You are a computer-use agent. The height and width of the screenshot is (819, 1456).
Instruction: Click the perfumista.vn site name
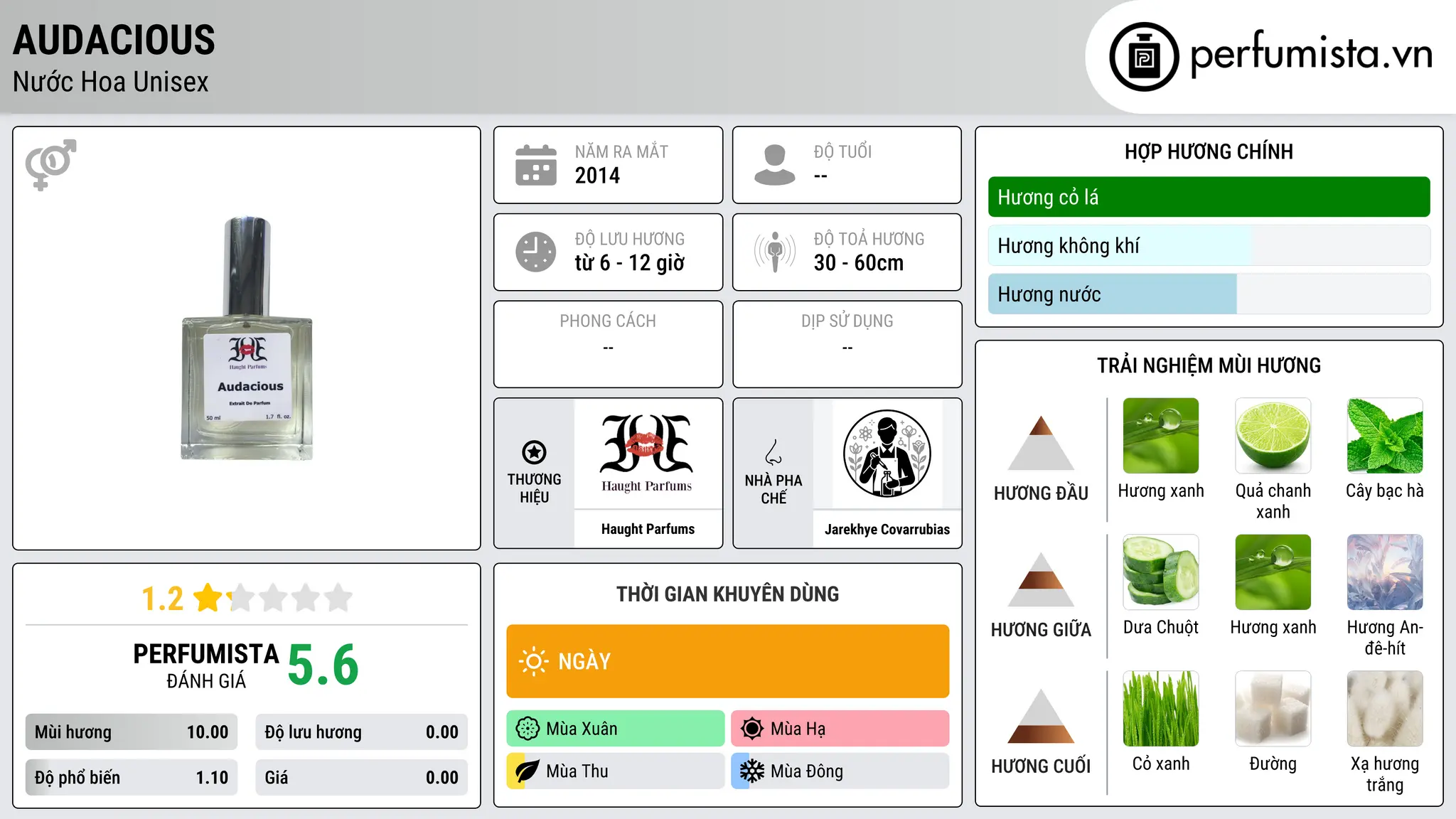coord(1311,54)
